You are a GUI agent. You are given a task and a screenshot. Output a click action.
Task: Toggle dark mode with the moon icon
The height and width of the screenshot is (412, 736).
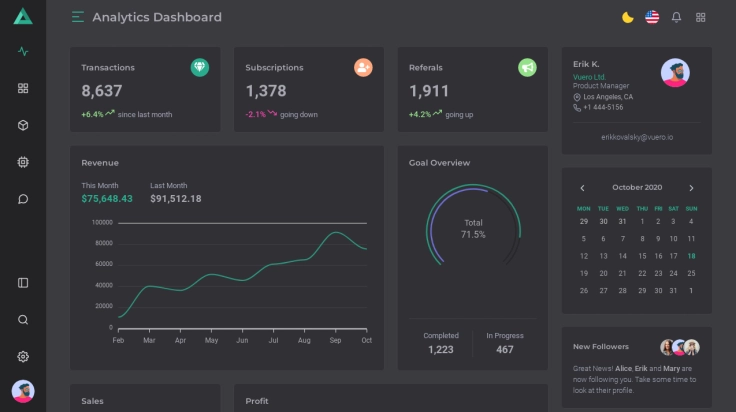[x=628, y=17]
